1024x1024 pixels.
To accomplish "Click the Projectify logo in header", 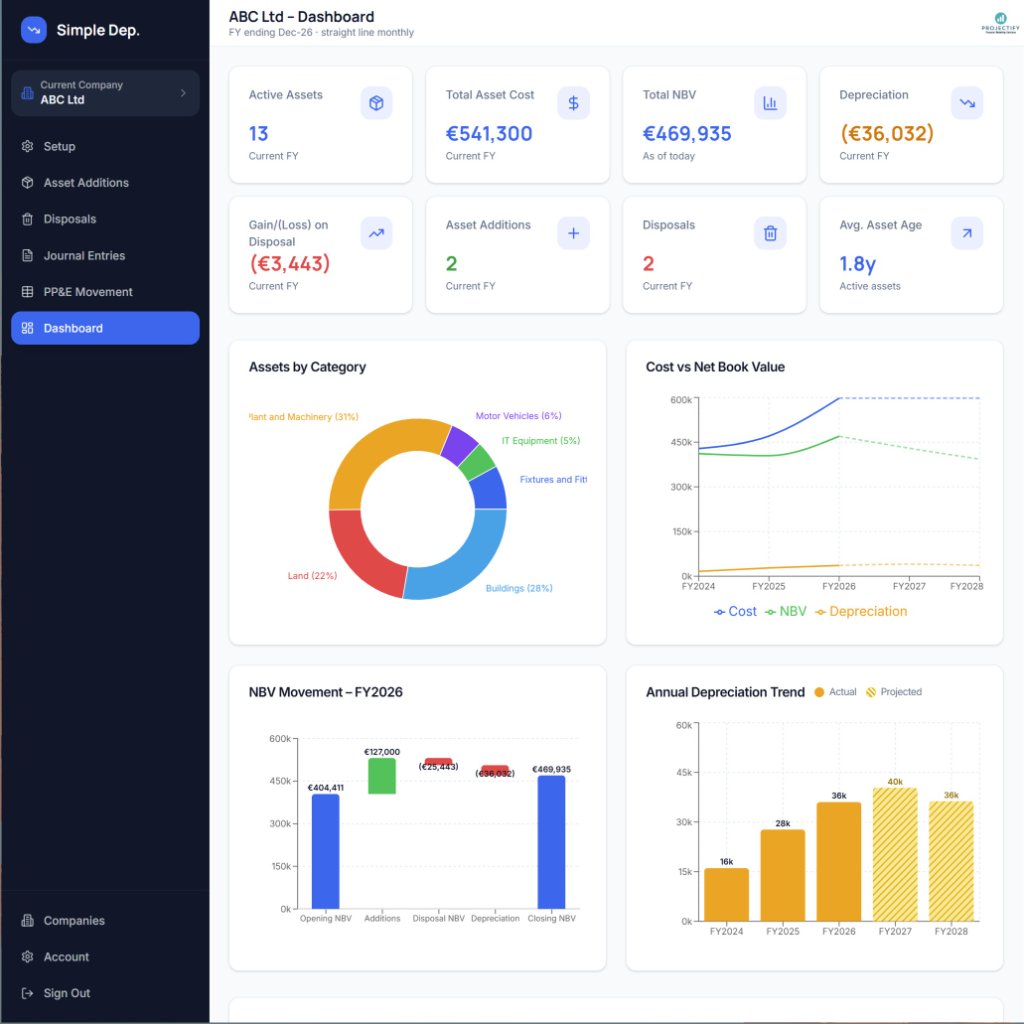I will (1000, 23).
